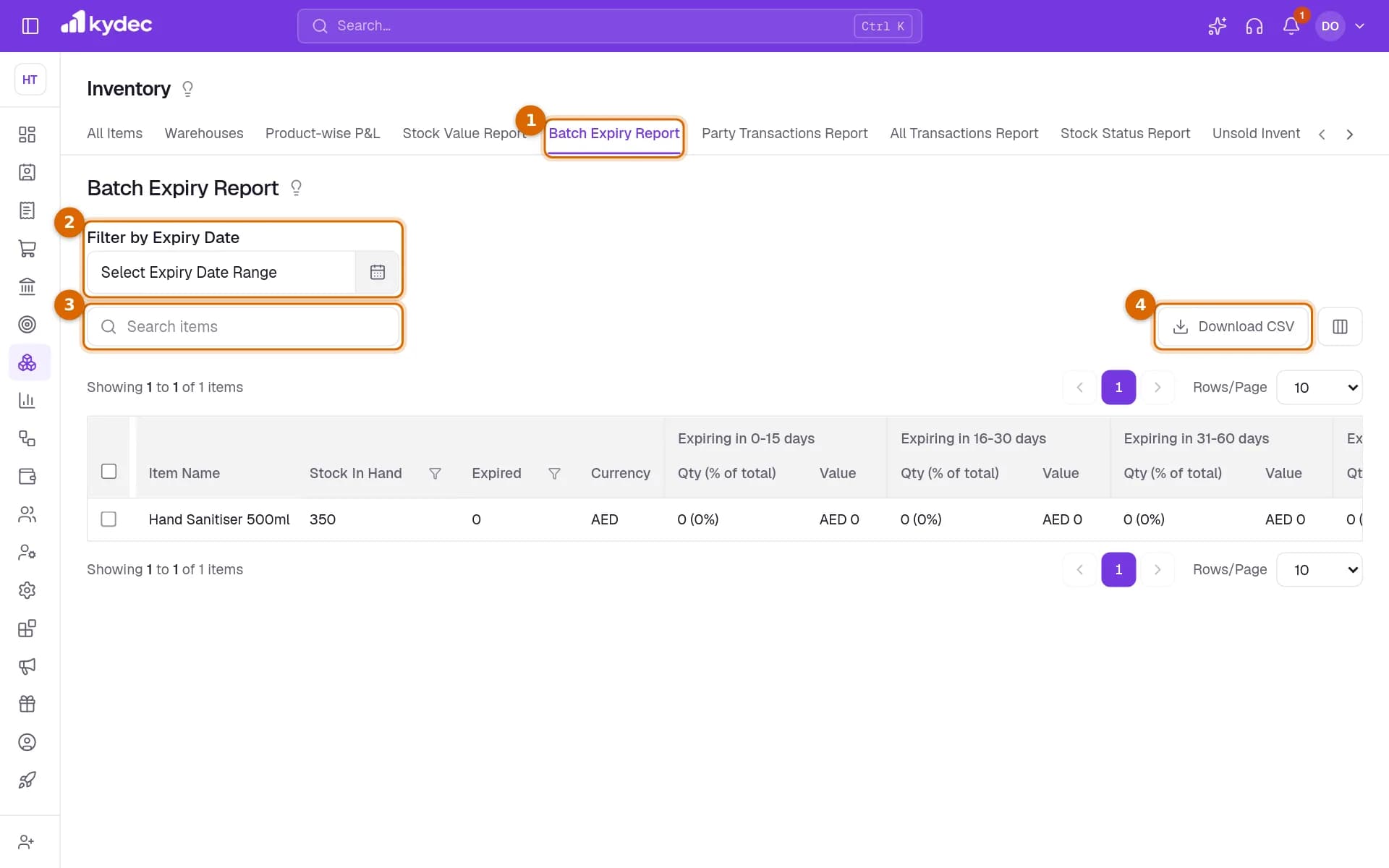This screenshot has width=1389, height=868.
Task: Open the megaphone marketing sidebar icon
Action: point(27,666)
